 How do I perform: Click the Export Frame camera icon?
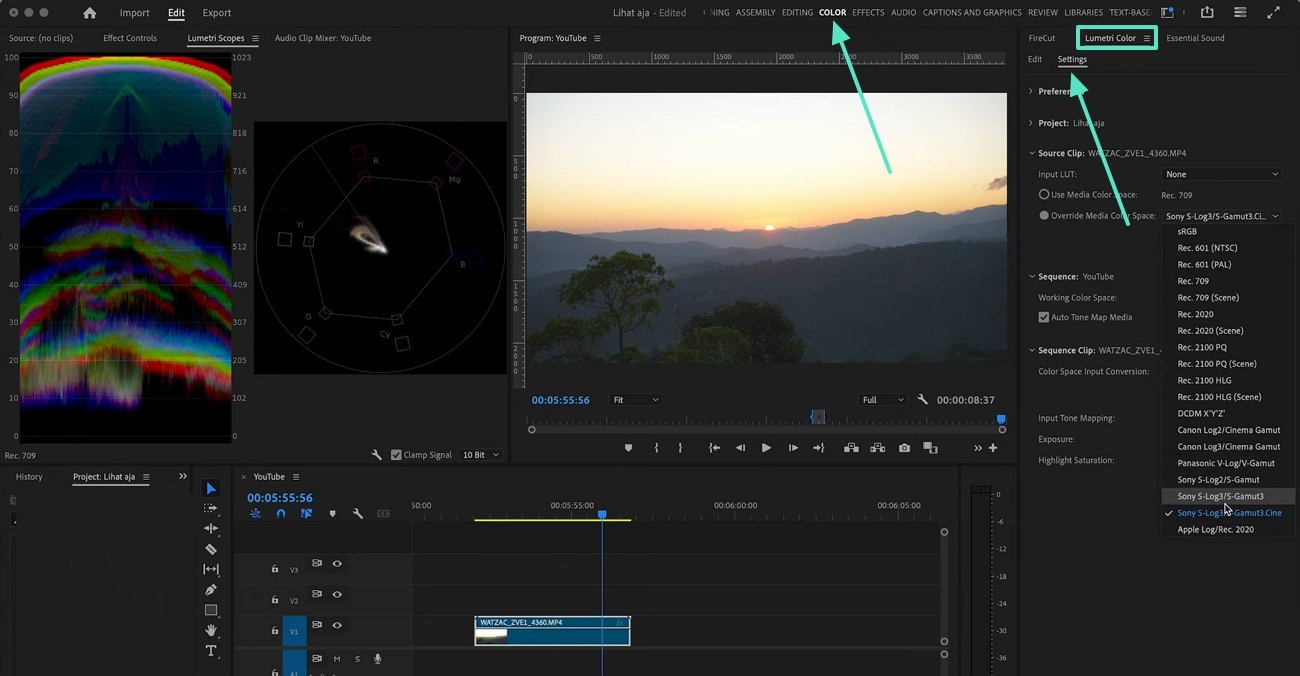904,448
